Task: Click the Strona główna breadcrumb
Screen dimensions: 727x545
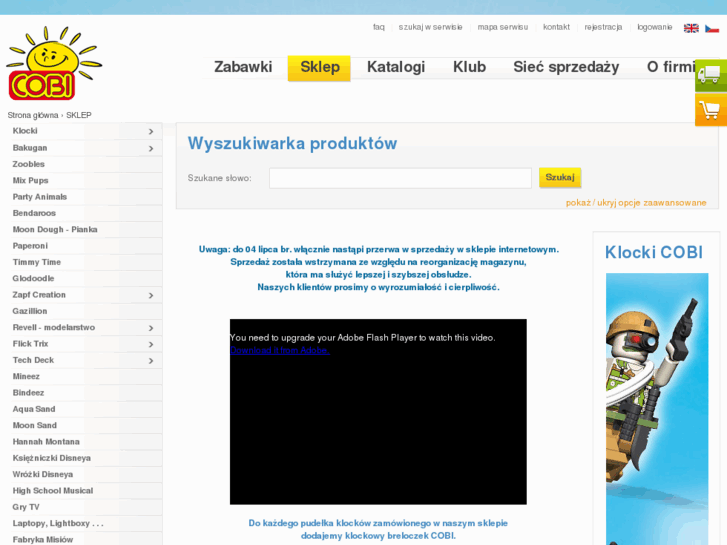Action: click(33, 115)
